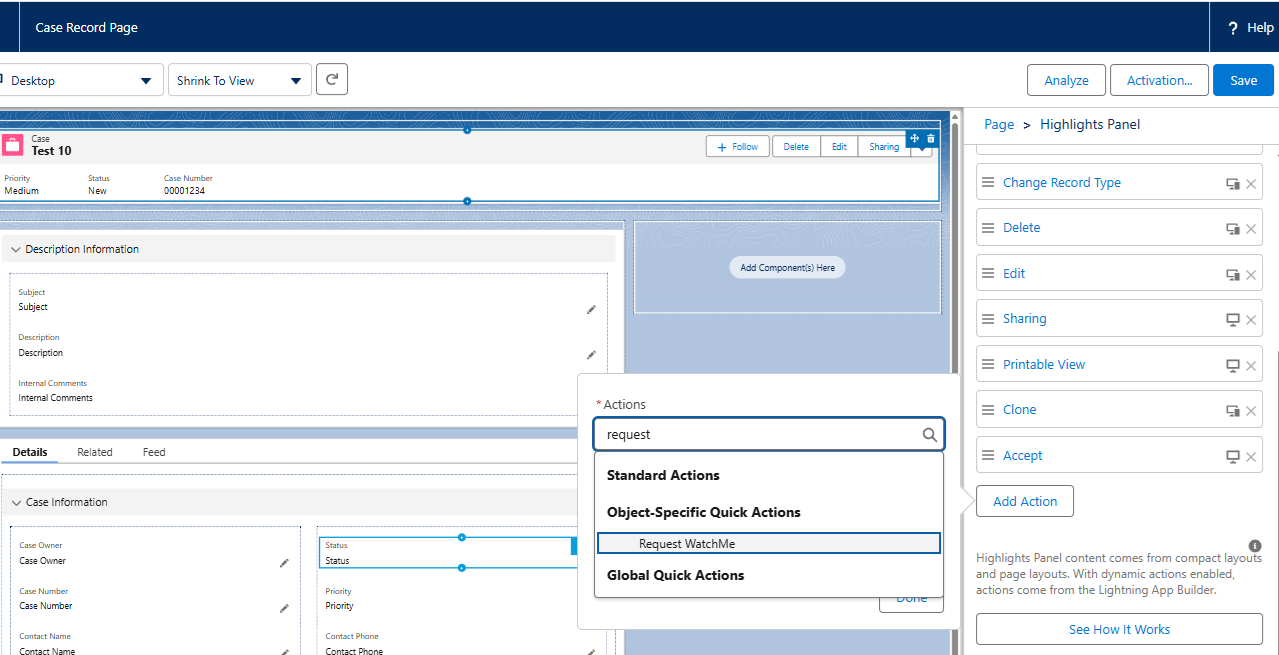The width and height of the screenshot is (1279, 655).
Task: Click the move handle on Highlights Panel
Action: [x=914, y=138]
